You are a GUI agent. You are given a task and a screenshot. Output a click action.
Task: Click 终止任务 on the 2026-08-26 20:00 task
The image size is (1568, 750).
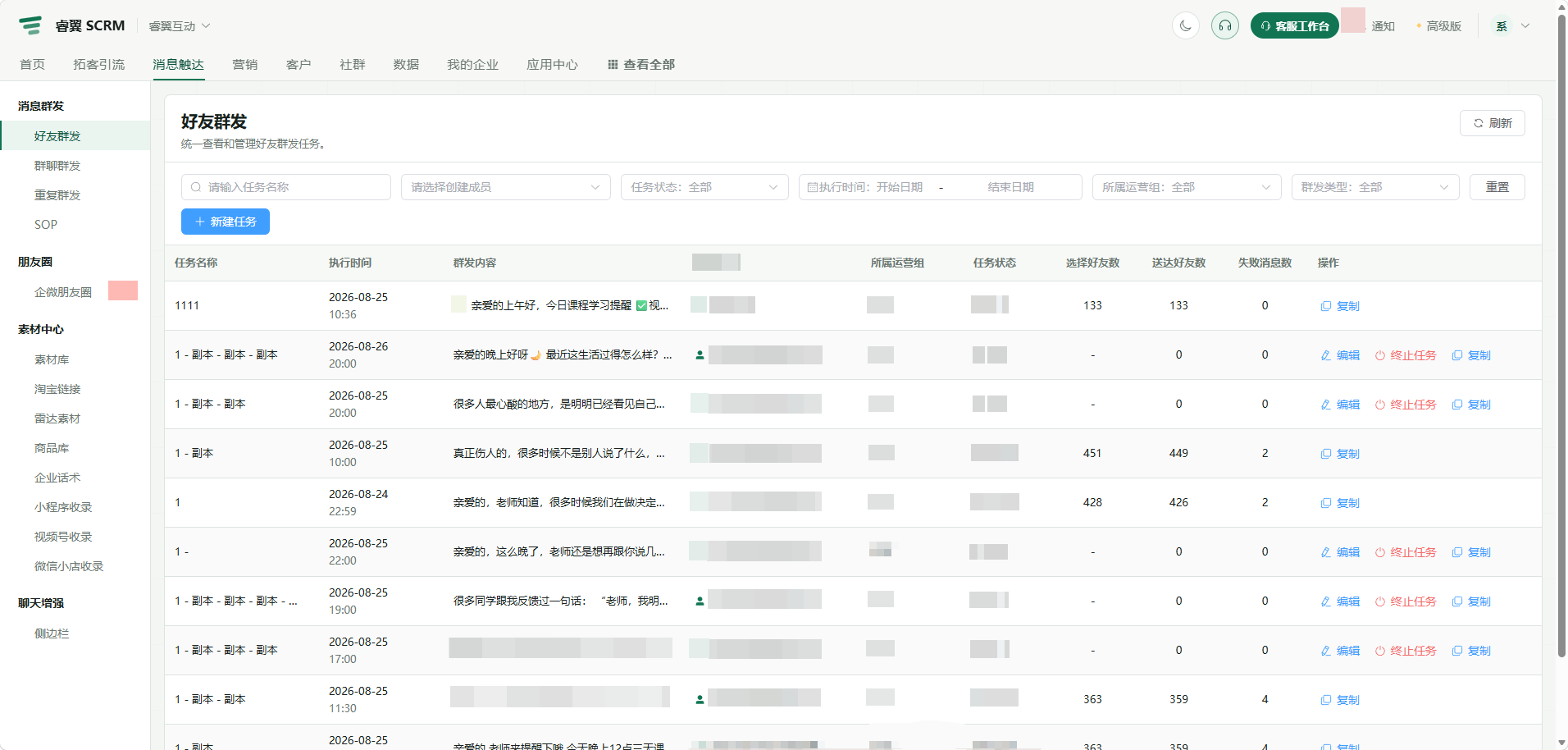coord(1406,355)
